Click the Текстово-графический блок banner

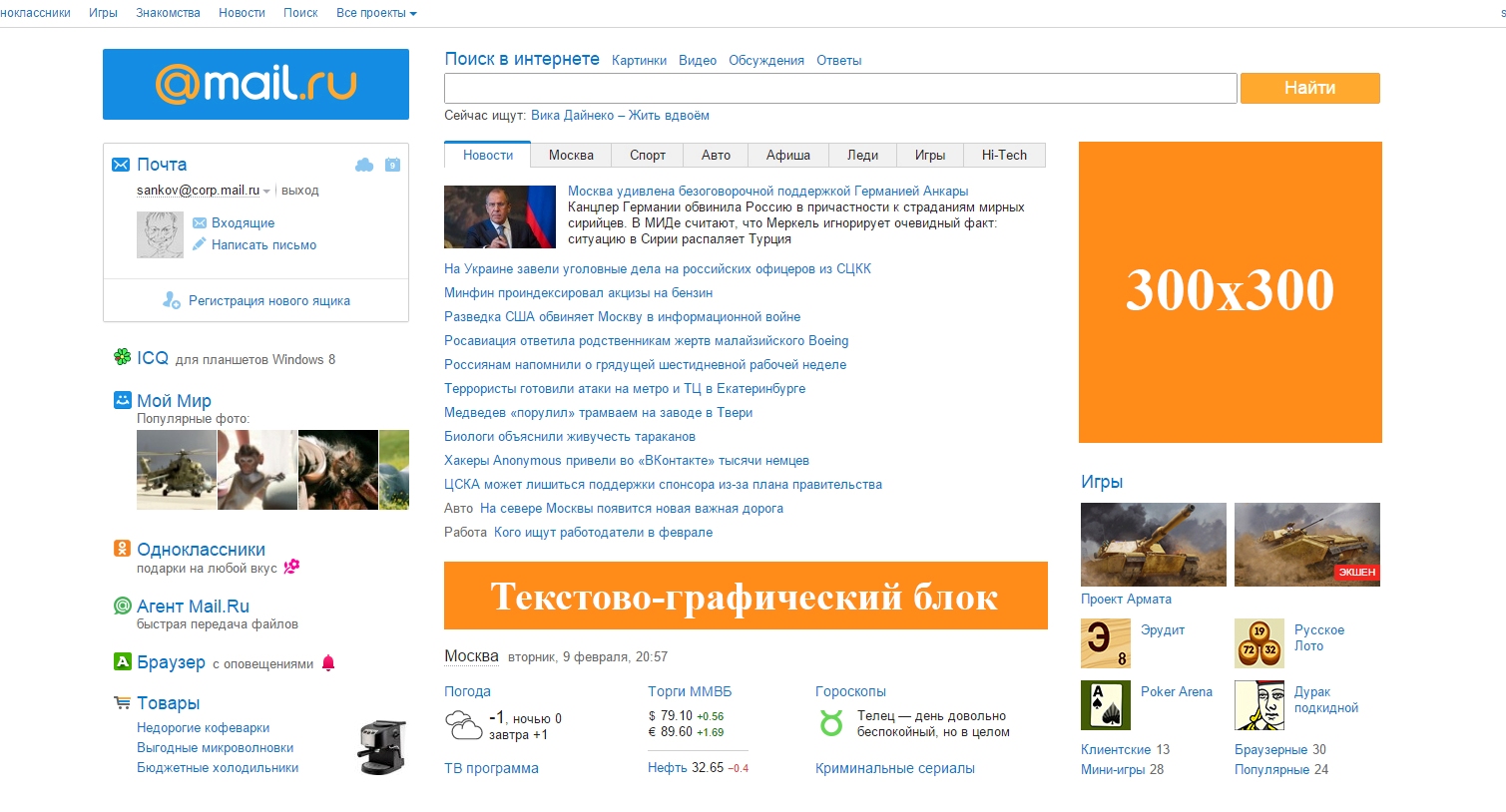[746, 596]
